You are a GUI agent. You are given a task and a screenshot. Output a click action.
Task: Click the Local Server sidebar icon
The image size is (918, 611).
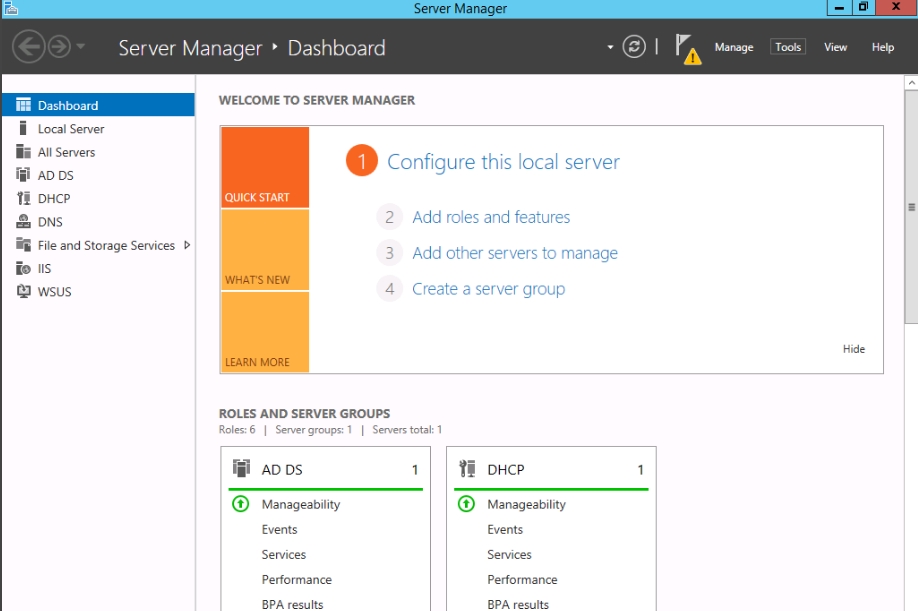coord(23,128)
